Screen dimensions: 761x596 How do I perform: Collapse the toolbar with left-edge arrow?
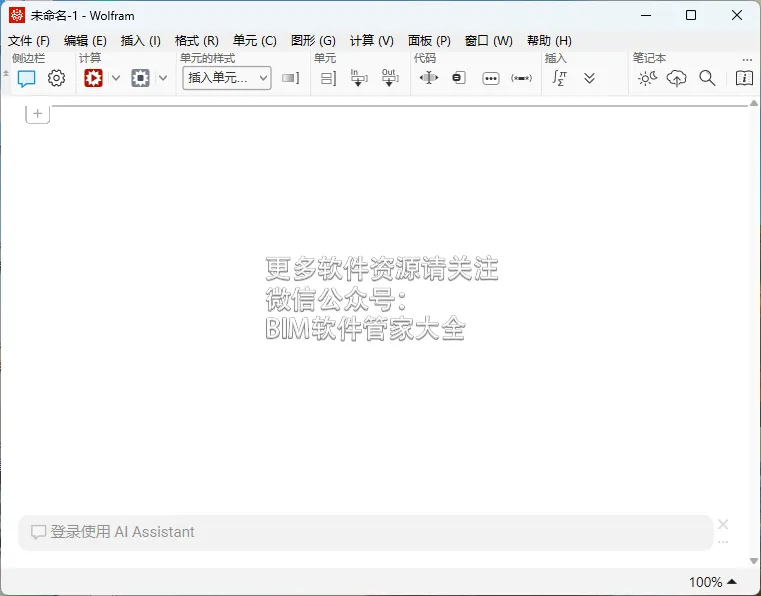pyautogui.click(x=5, y=73)
